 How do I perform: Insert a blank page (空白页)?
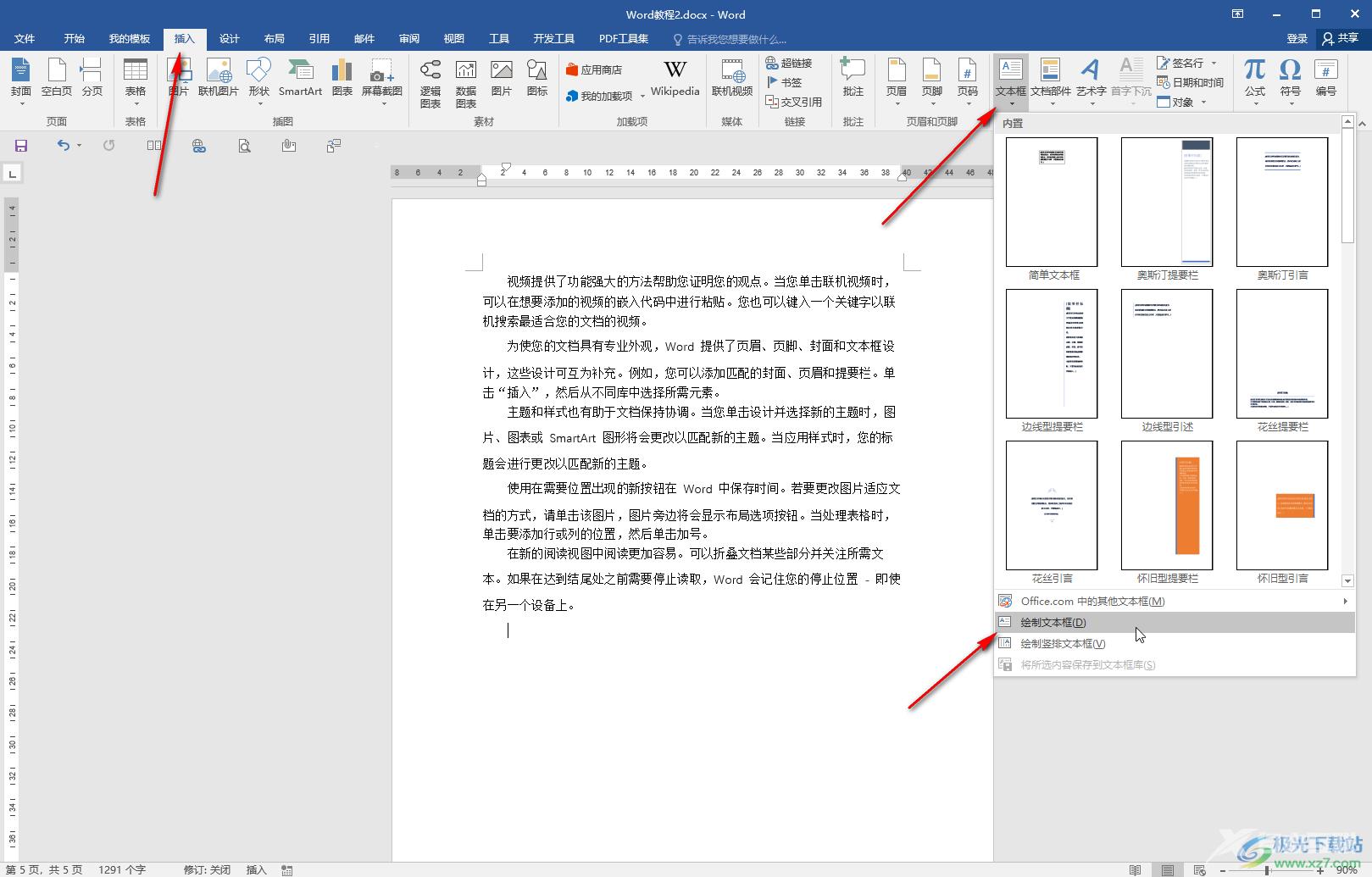(x=56, y=78)
